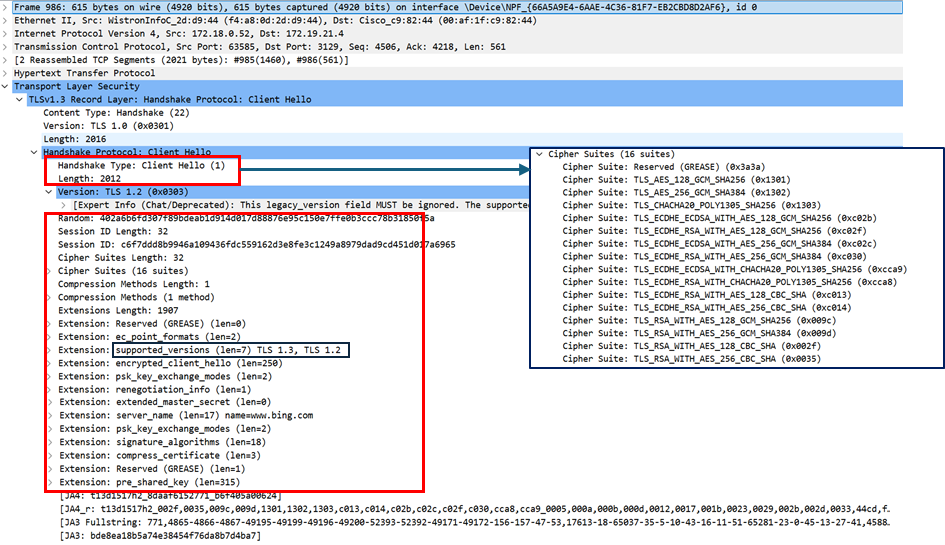Select Cipher Suites Length: 32 row
The width and height of the screenshot is (945, 545).
pos(121,258)
